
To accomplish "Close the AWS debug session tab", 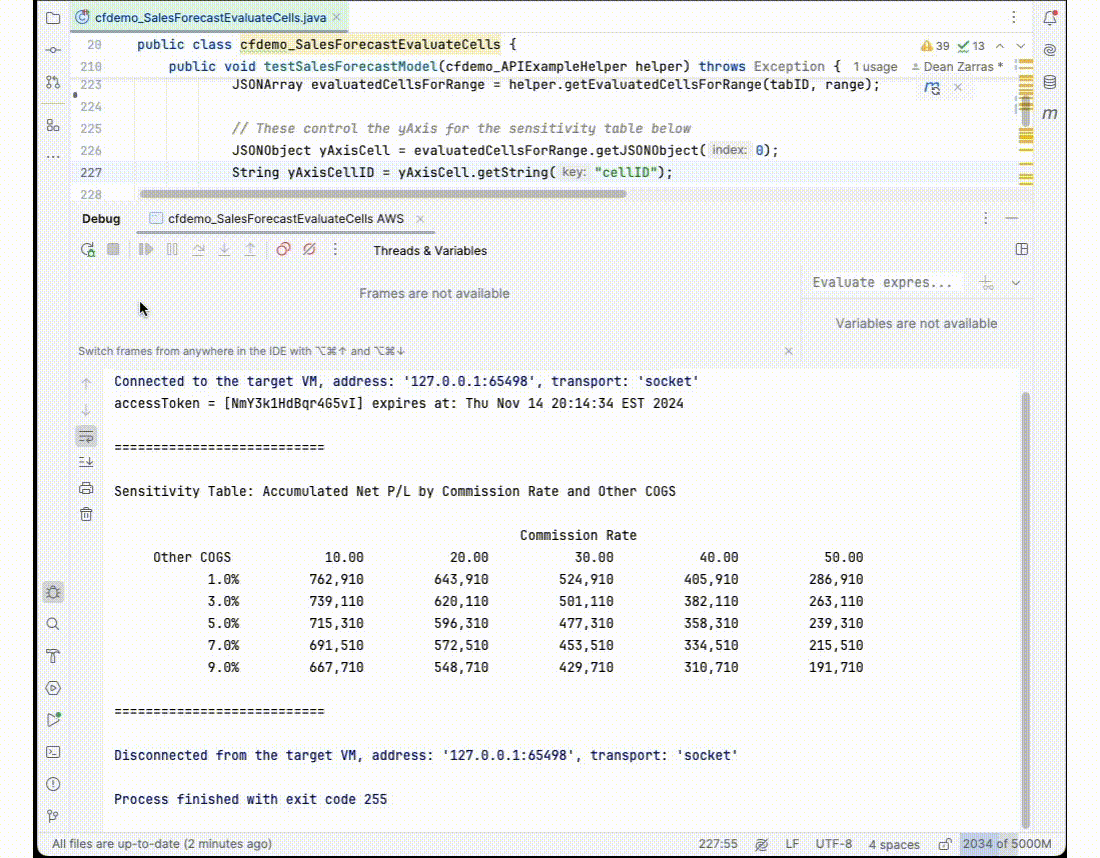I will click(x=420, y=219).
